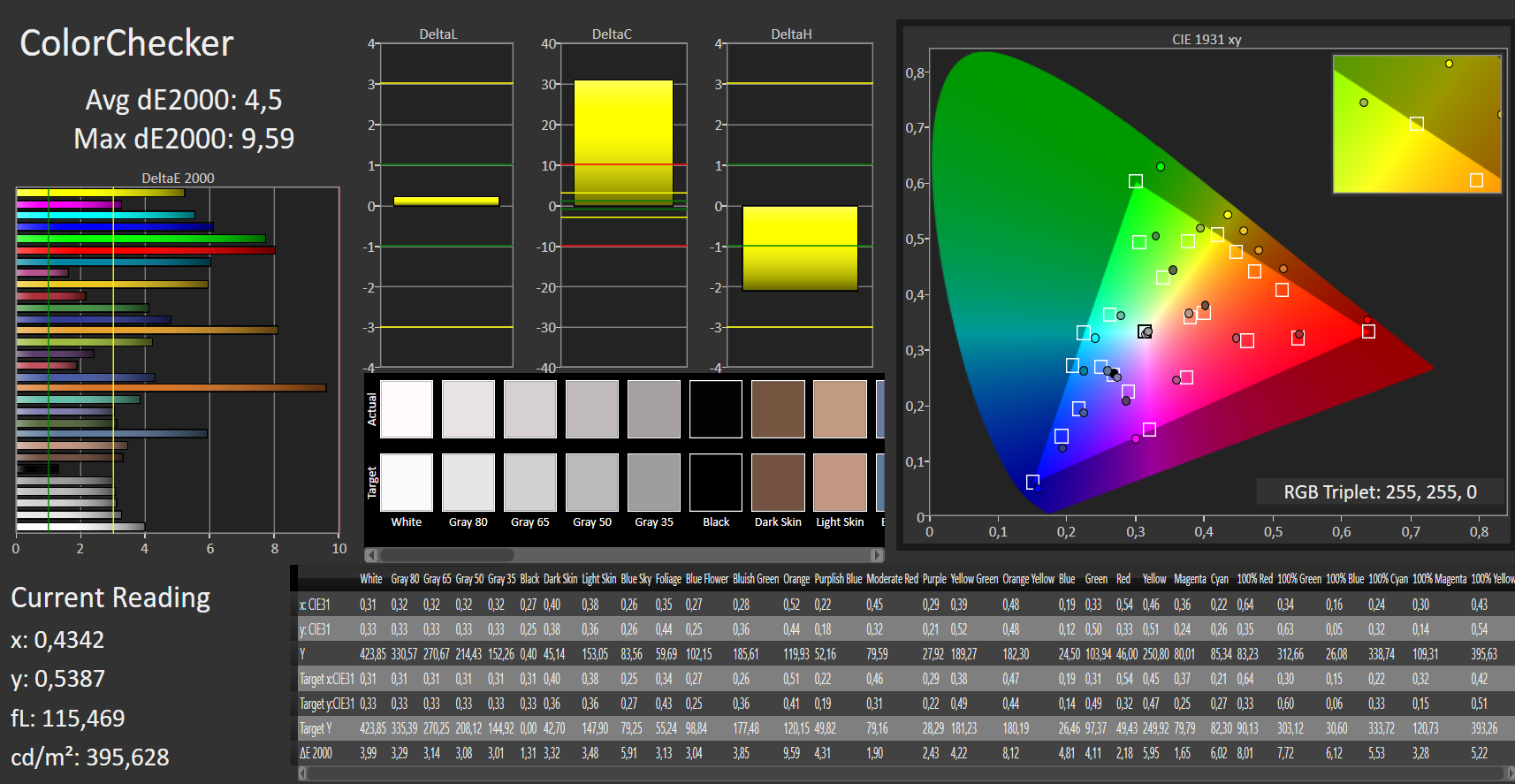This screenshot has width=1515, height=784.
Task: Pick the Target Black swatch
Action: (716, 483)
